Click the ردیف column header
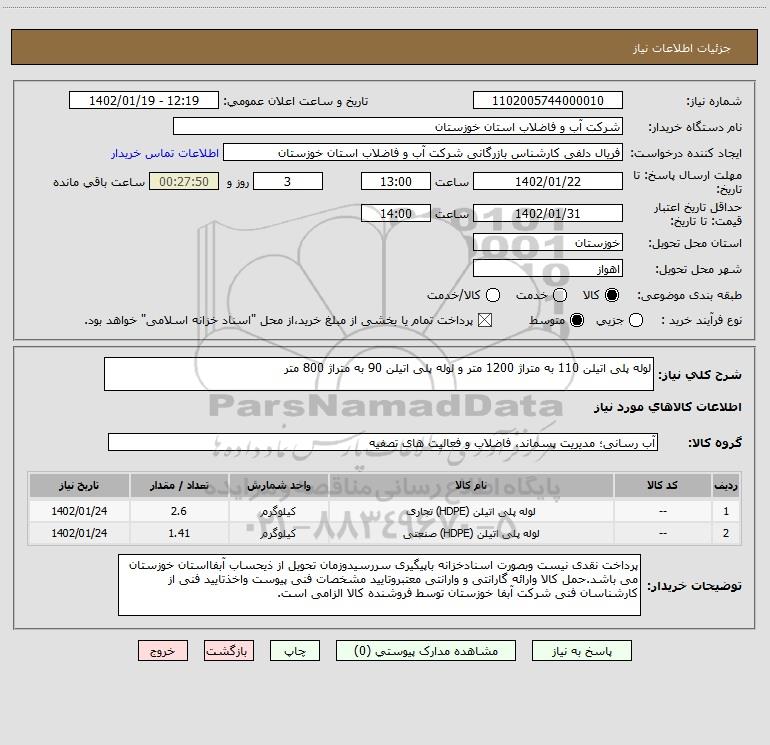The height and width of the screenshot is (745, 770). (726, 485)
